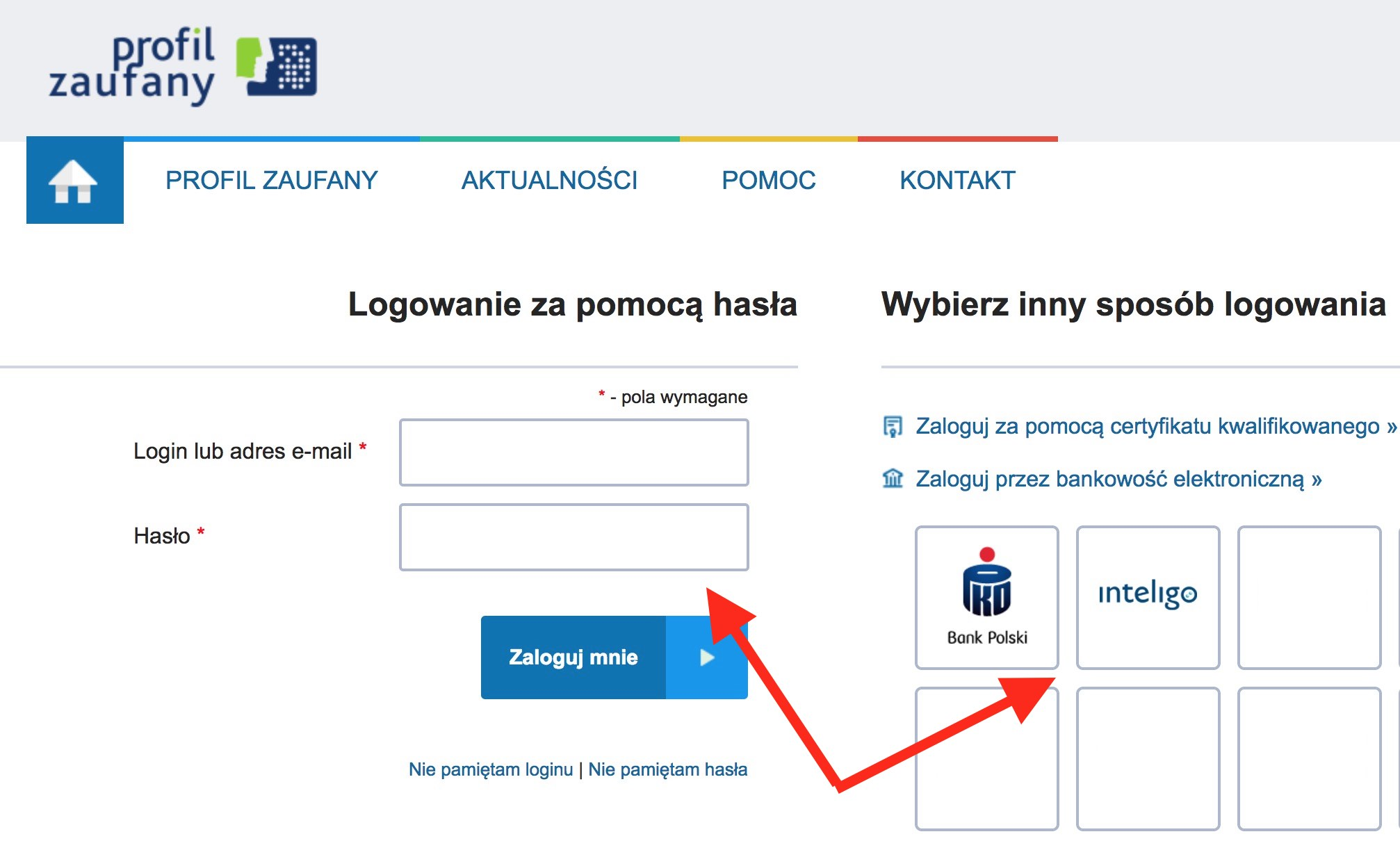Open the POMOC menu item

tap(768, 181)
